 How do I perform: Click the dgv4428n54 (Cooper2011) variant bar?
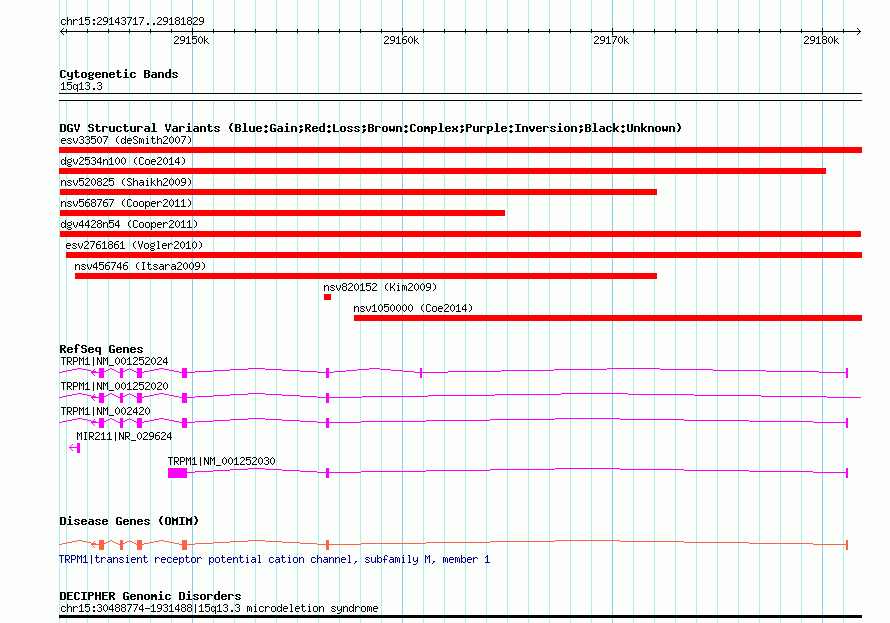[460, 234]
